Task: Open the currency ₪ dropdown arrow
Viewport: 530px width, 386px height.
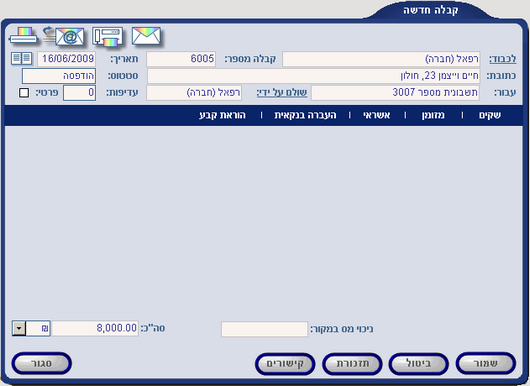Action: [x=19, y=328]
